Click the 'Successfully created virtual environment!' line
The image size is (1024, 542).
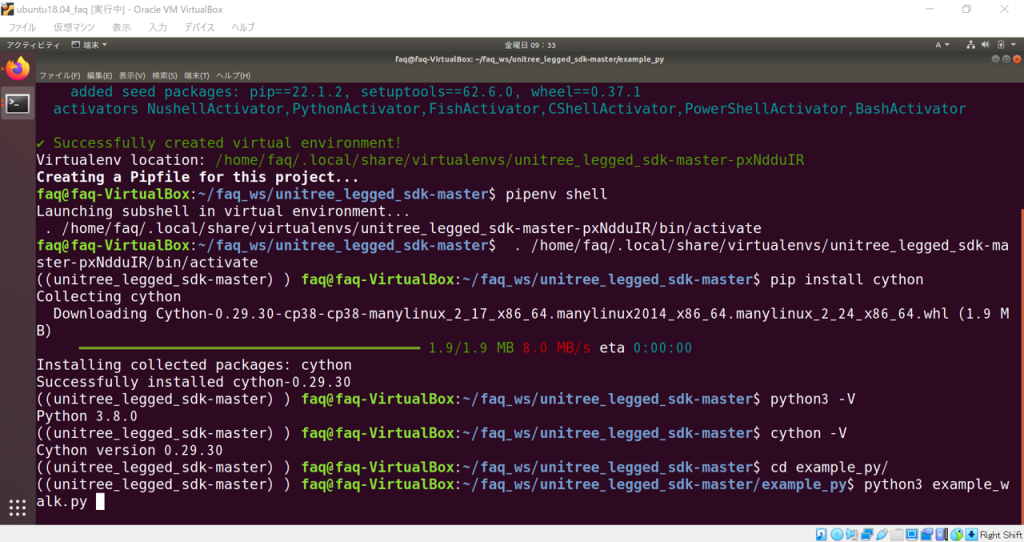tap(219, 142)
